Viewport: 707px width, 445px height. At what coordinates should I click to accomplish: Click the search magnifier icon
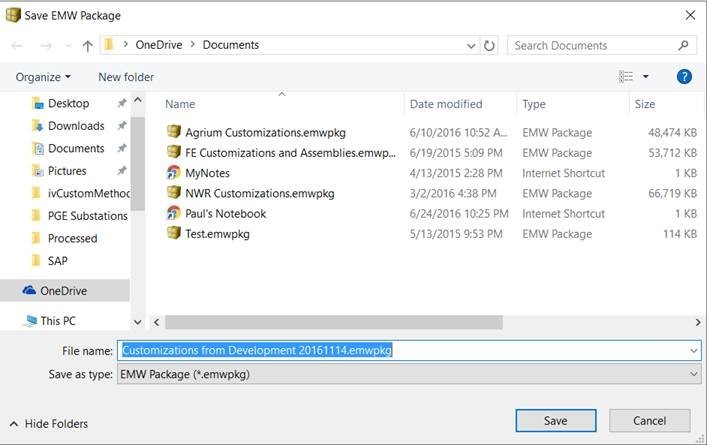coord(685,45)
